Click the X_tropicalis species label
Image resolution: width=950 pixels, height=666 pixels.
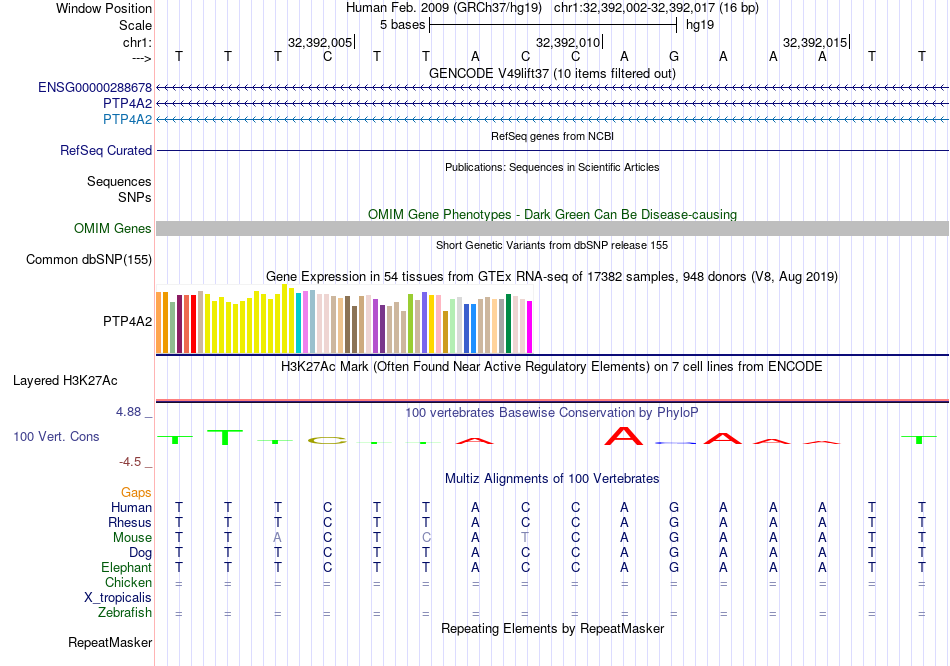pyautogui.click(x=118, y=598)
